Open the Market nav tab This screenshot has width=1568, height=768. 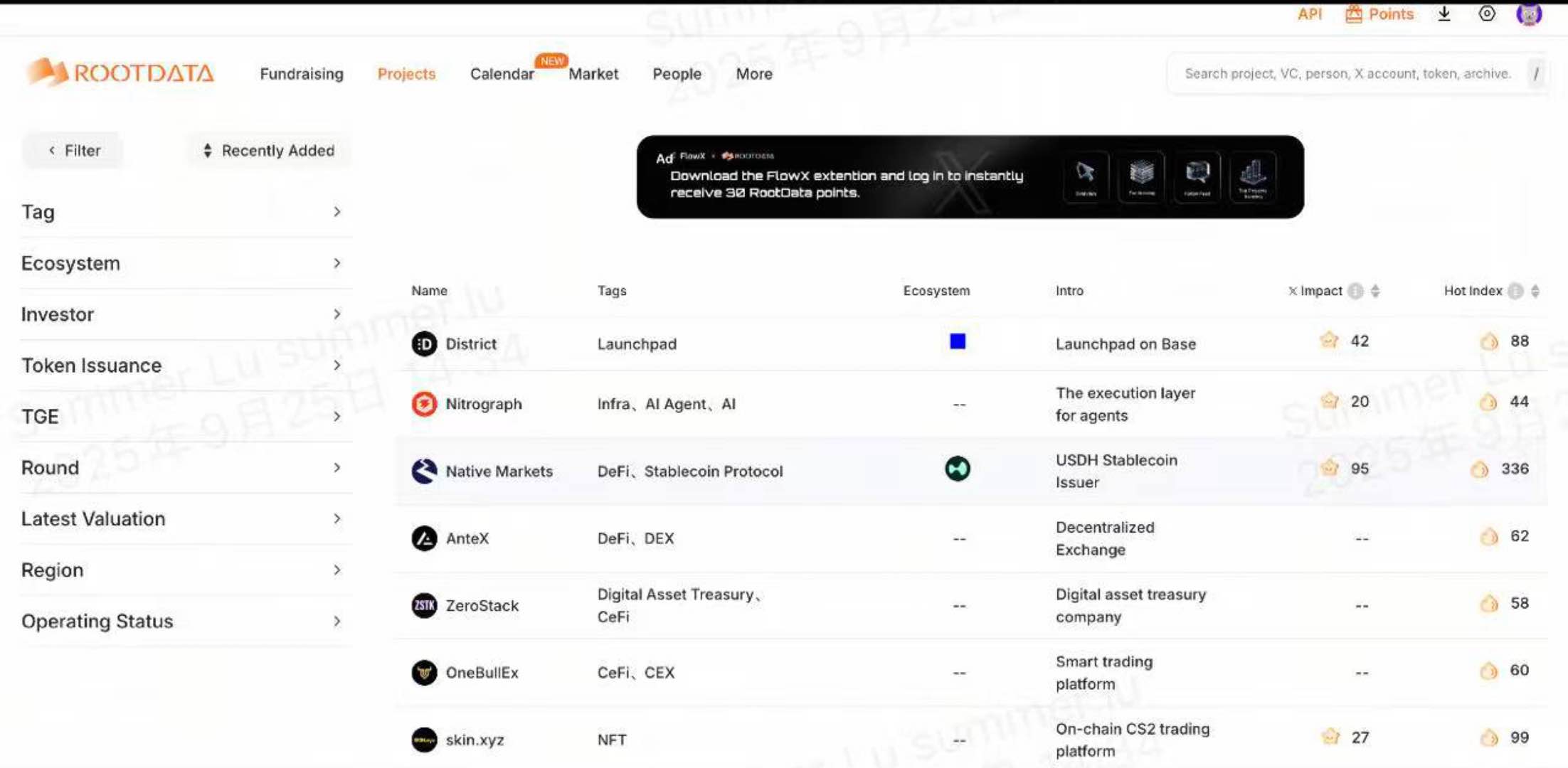click(x=593, y=74)
